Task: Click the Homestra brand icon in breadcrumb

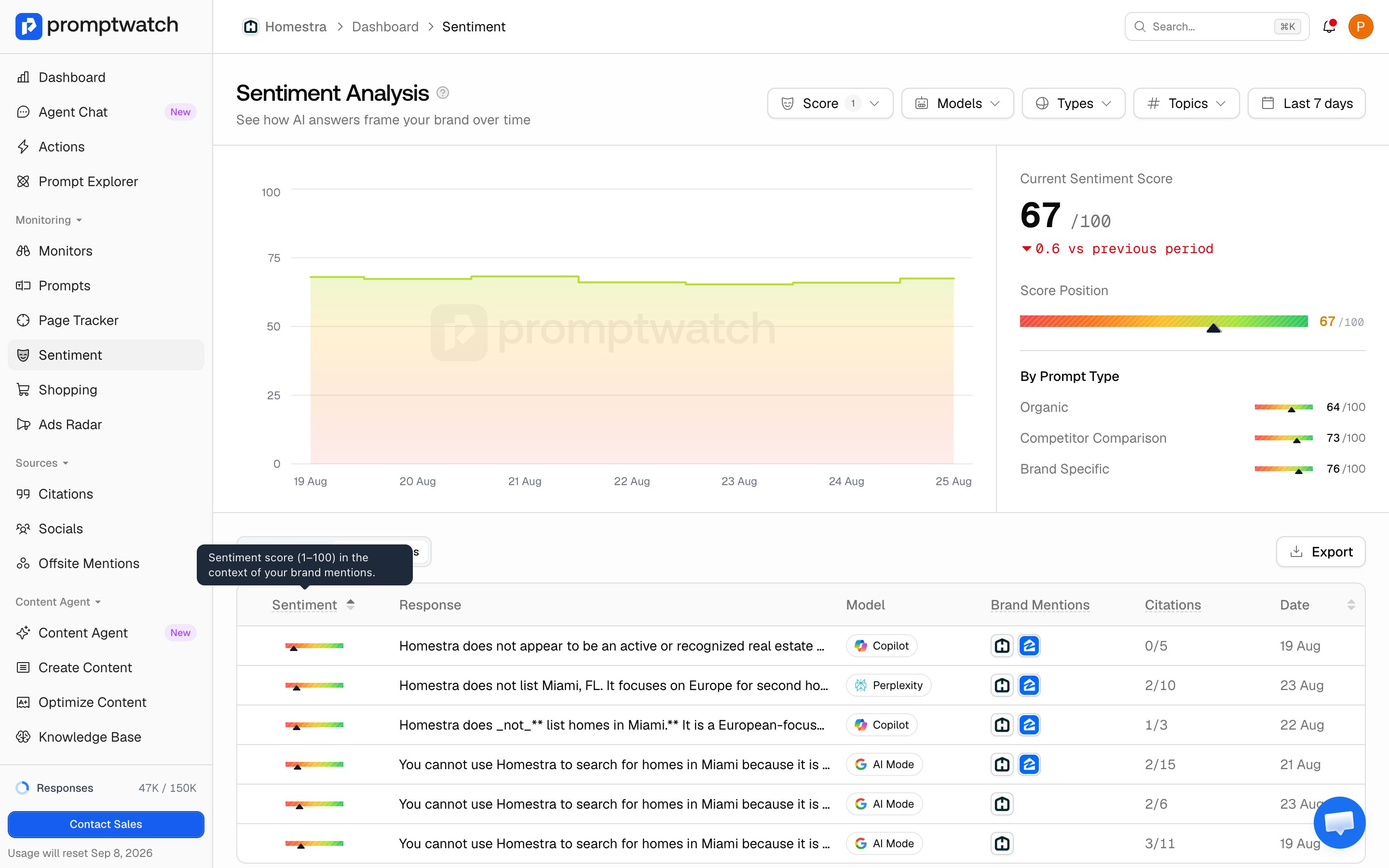Action: 251,27
